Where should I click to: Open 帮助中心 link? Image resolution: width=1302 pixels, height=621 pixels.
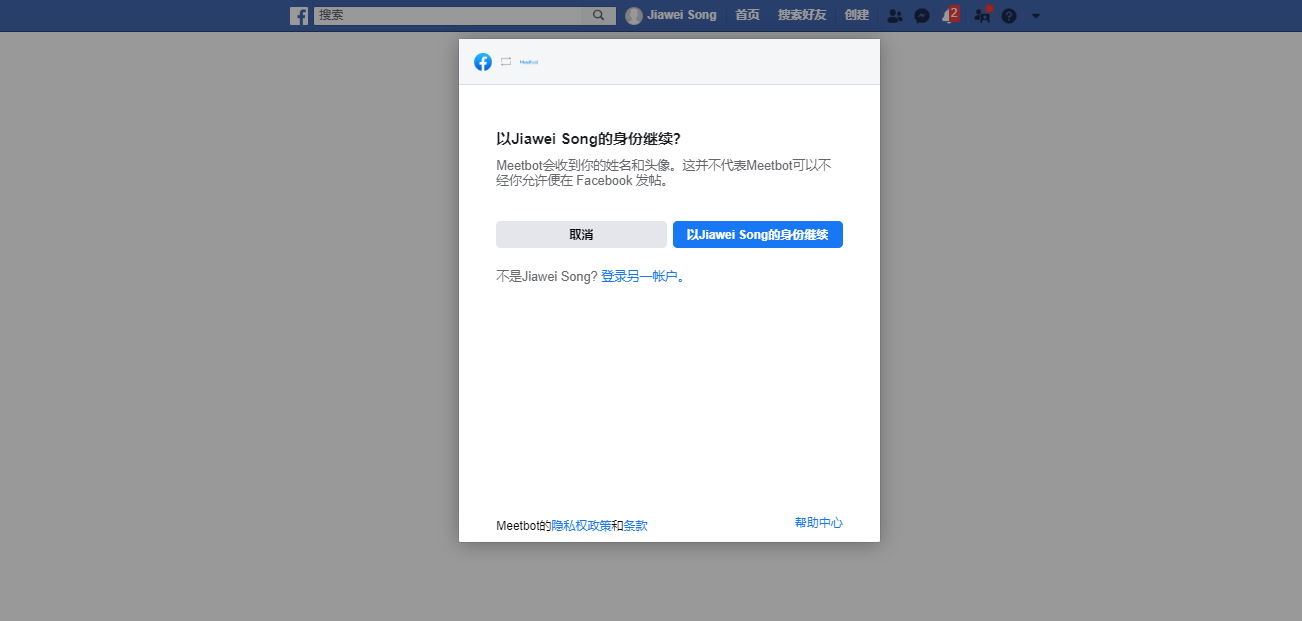coord(819,522)
